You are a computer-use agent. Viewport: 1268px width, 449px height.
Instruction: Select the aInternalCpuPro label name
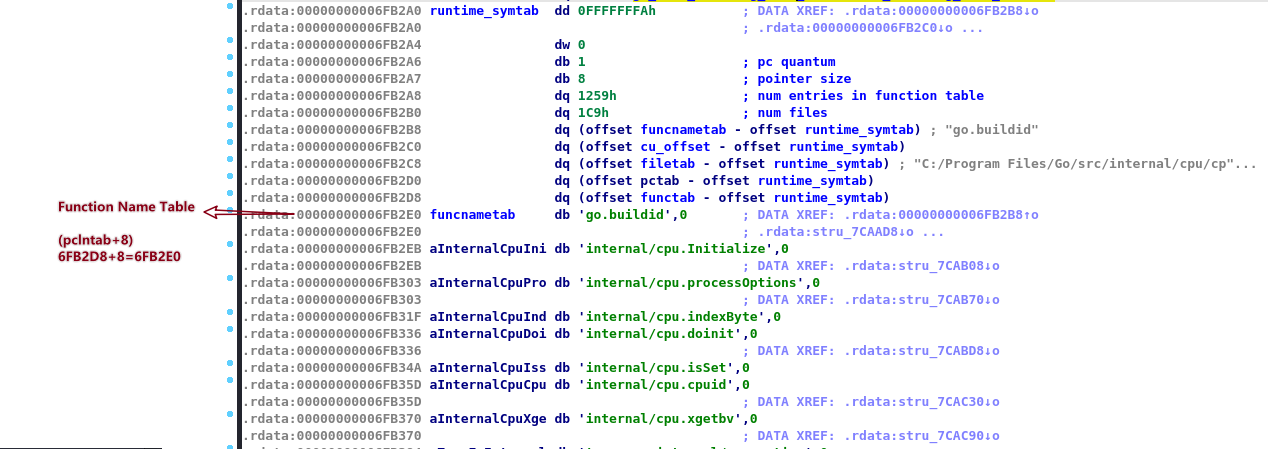487,283
